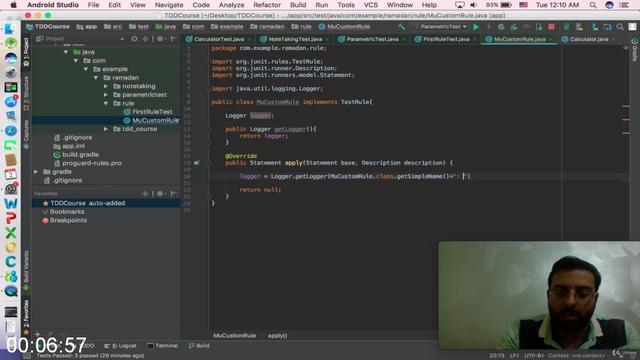Click the Word app icon in Dock

11,204
